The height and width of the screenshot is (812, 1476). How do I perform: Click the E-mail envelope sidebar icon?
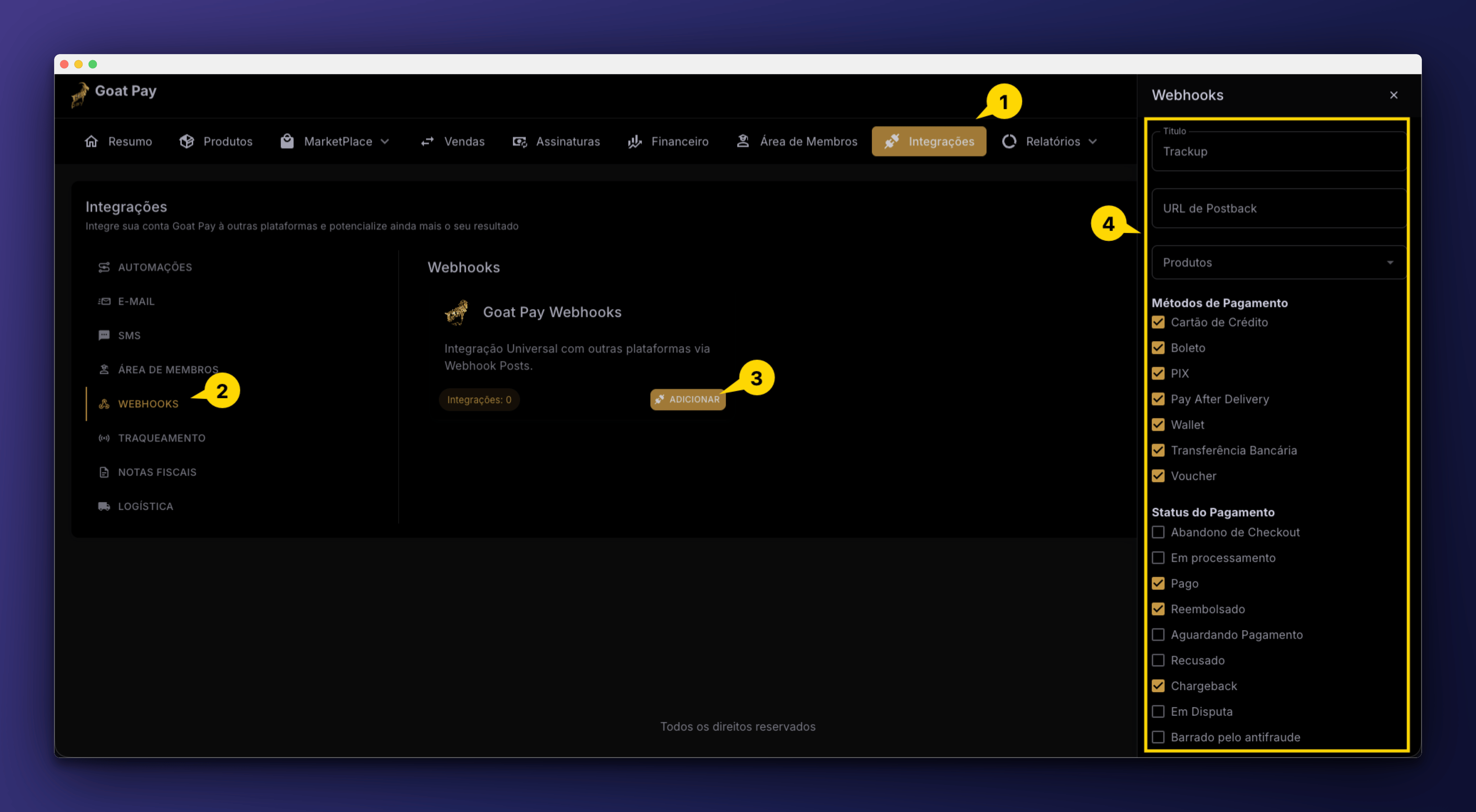click(104, 301)
